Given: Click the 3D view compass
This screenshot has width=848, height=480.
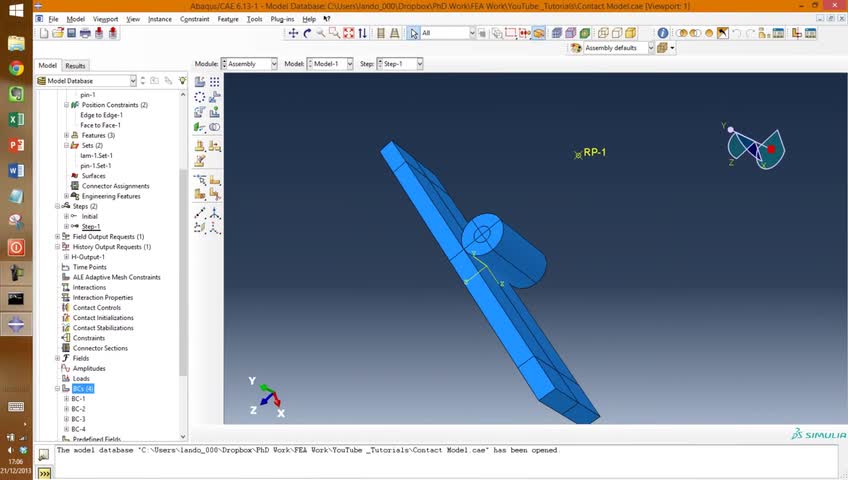Looking at the screenshot, I should [756, 149].
